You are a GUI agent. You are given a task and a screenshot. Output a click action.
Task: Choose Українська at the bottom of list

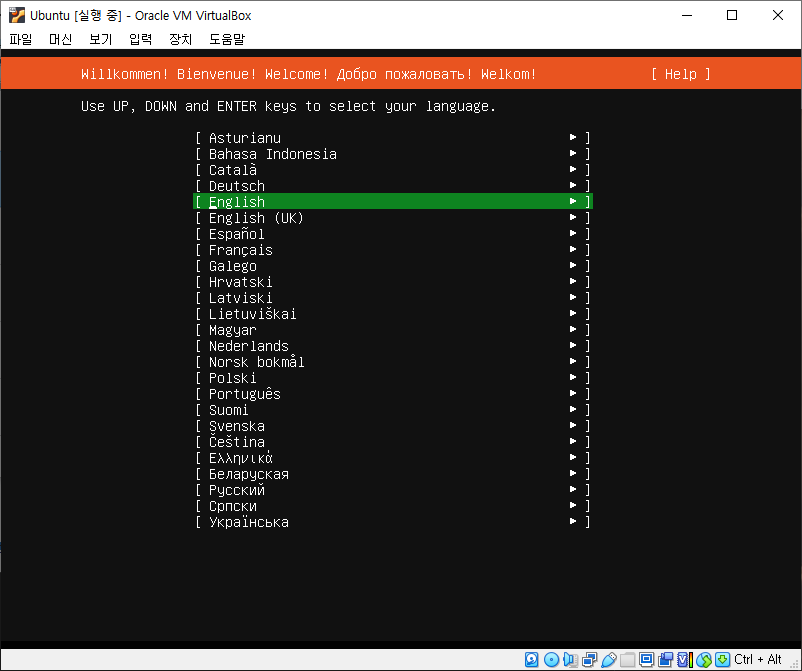click(393, 522)
